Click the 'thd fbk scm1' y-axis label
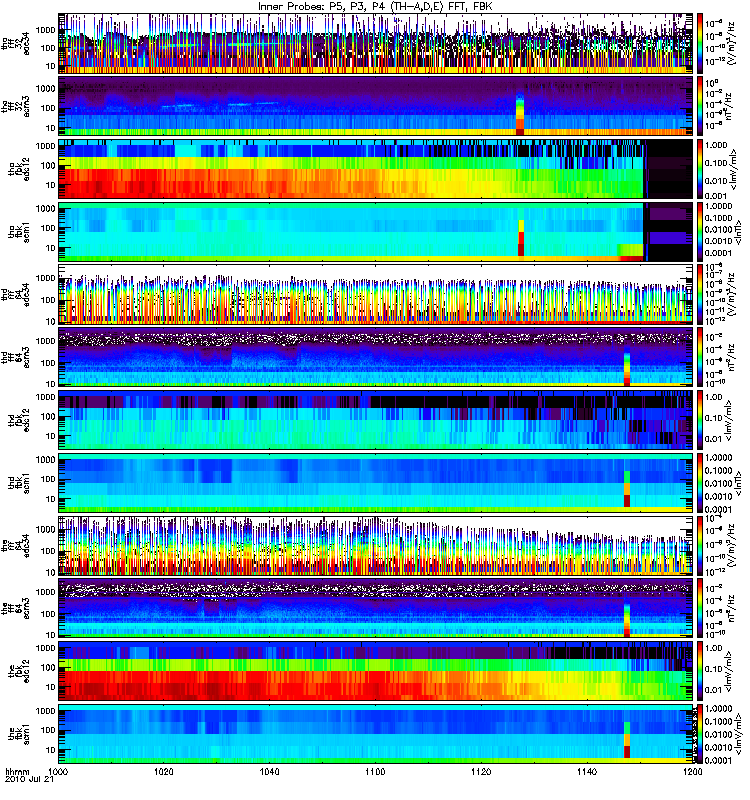This screenshot has width=750, height=800. pyautogui.click(x=19, y=483)
